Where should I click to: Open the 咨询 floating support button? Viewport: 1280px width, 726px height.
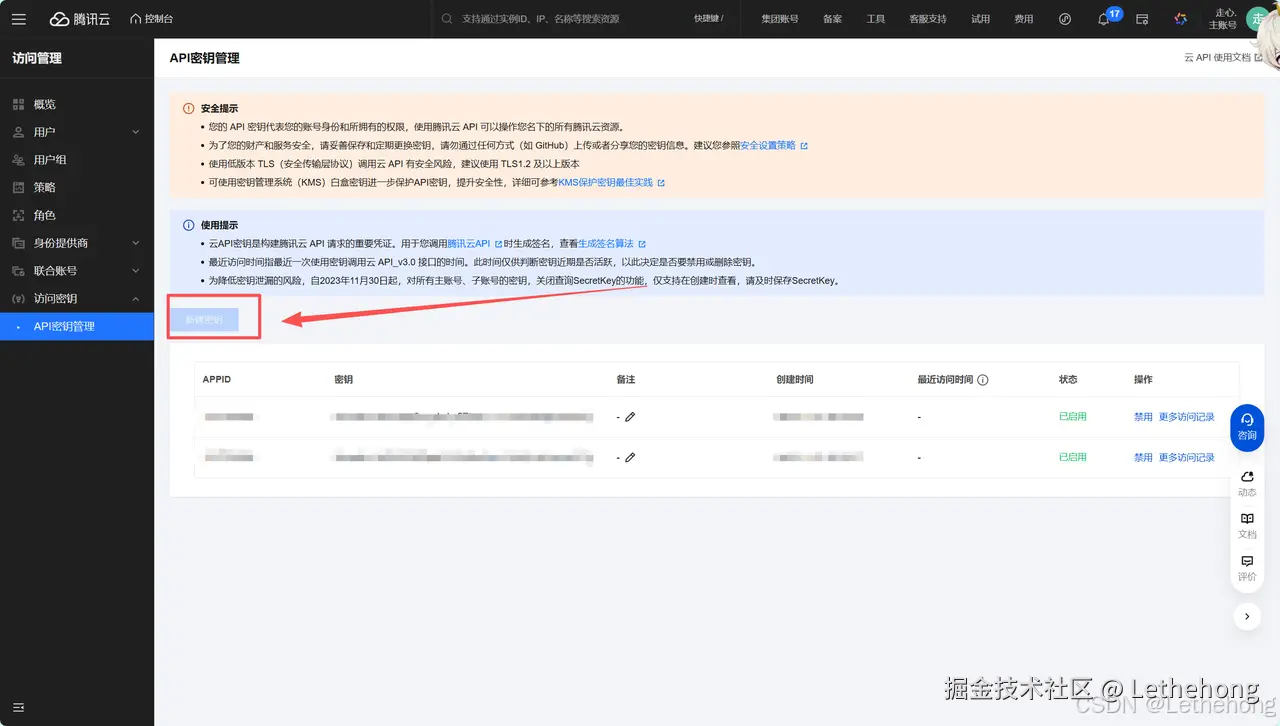1247,427
